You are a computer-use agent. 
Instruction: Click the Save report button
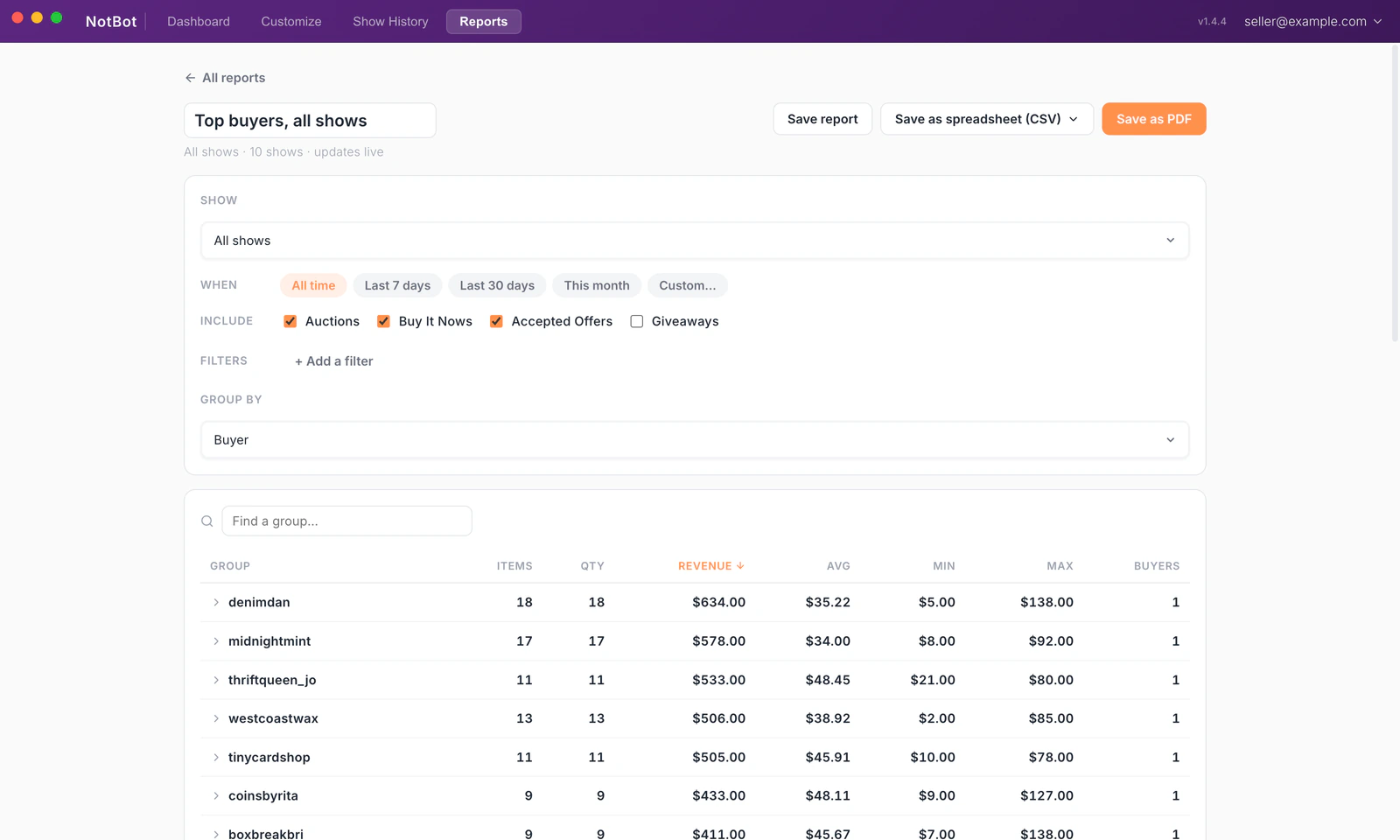pyautogui.click(x=822, y=119)
